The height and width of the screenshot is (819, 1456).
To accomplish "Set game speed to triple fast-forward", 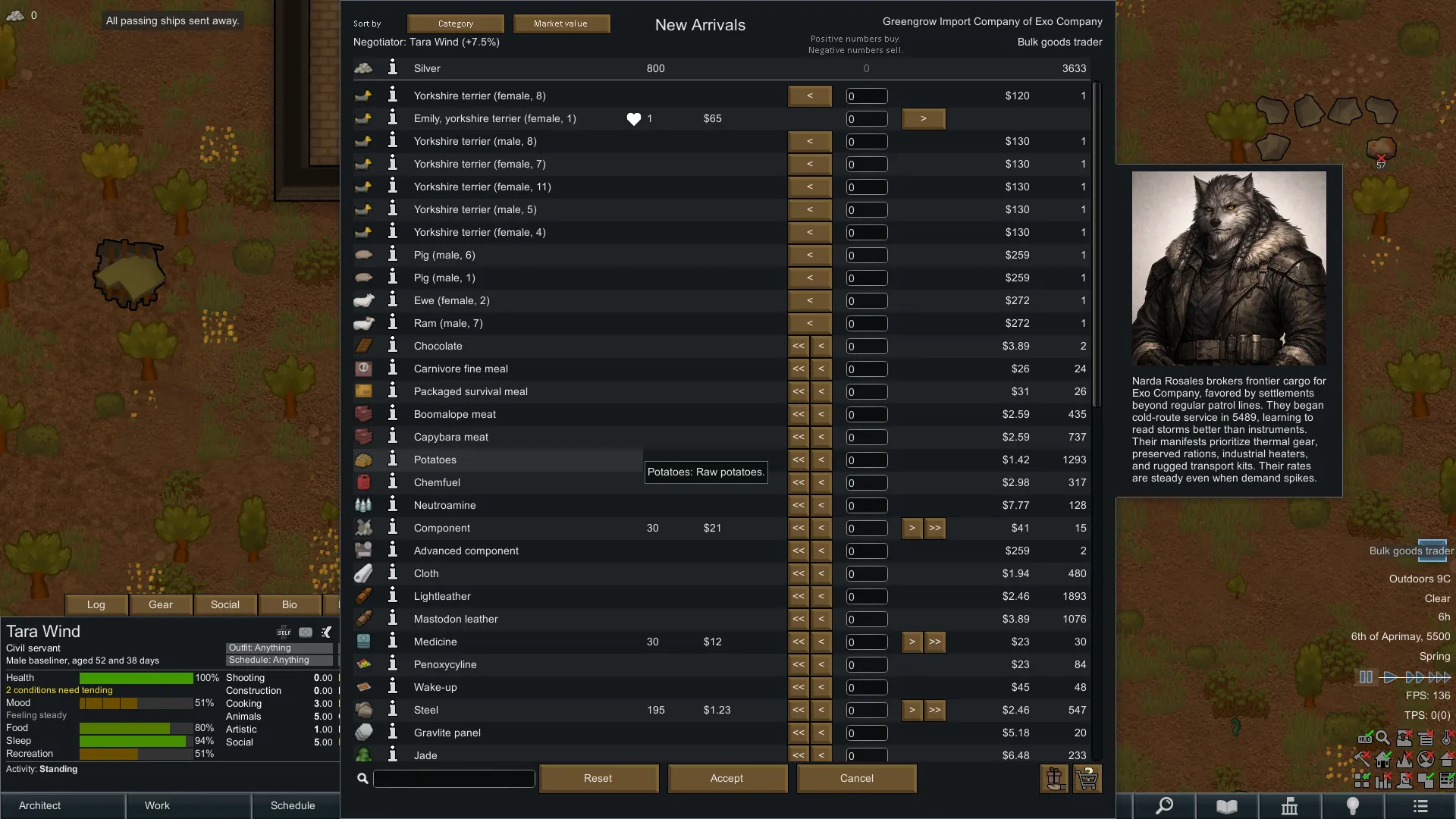I will coord(1439,677).
